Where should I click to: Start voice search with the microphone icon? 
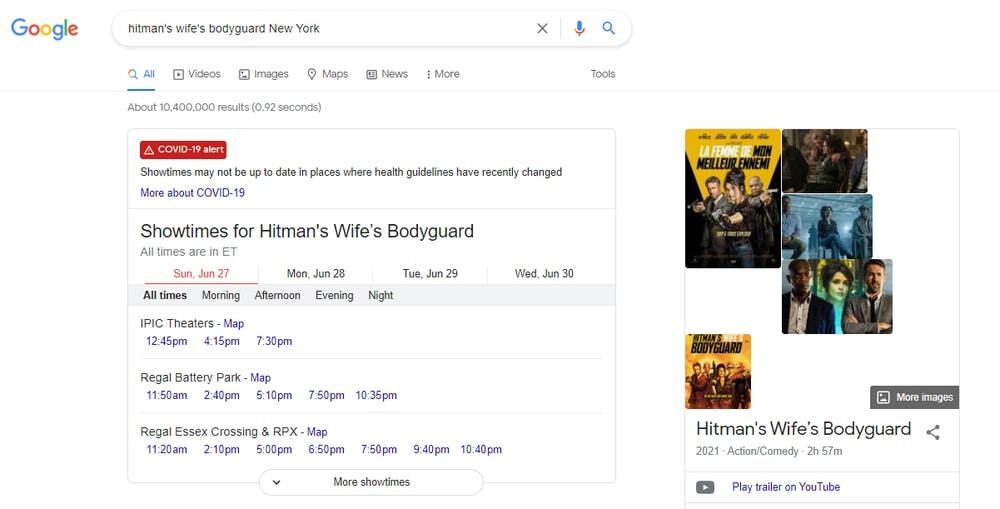click(579, 29)
